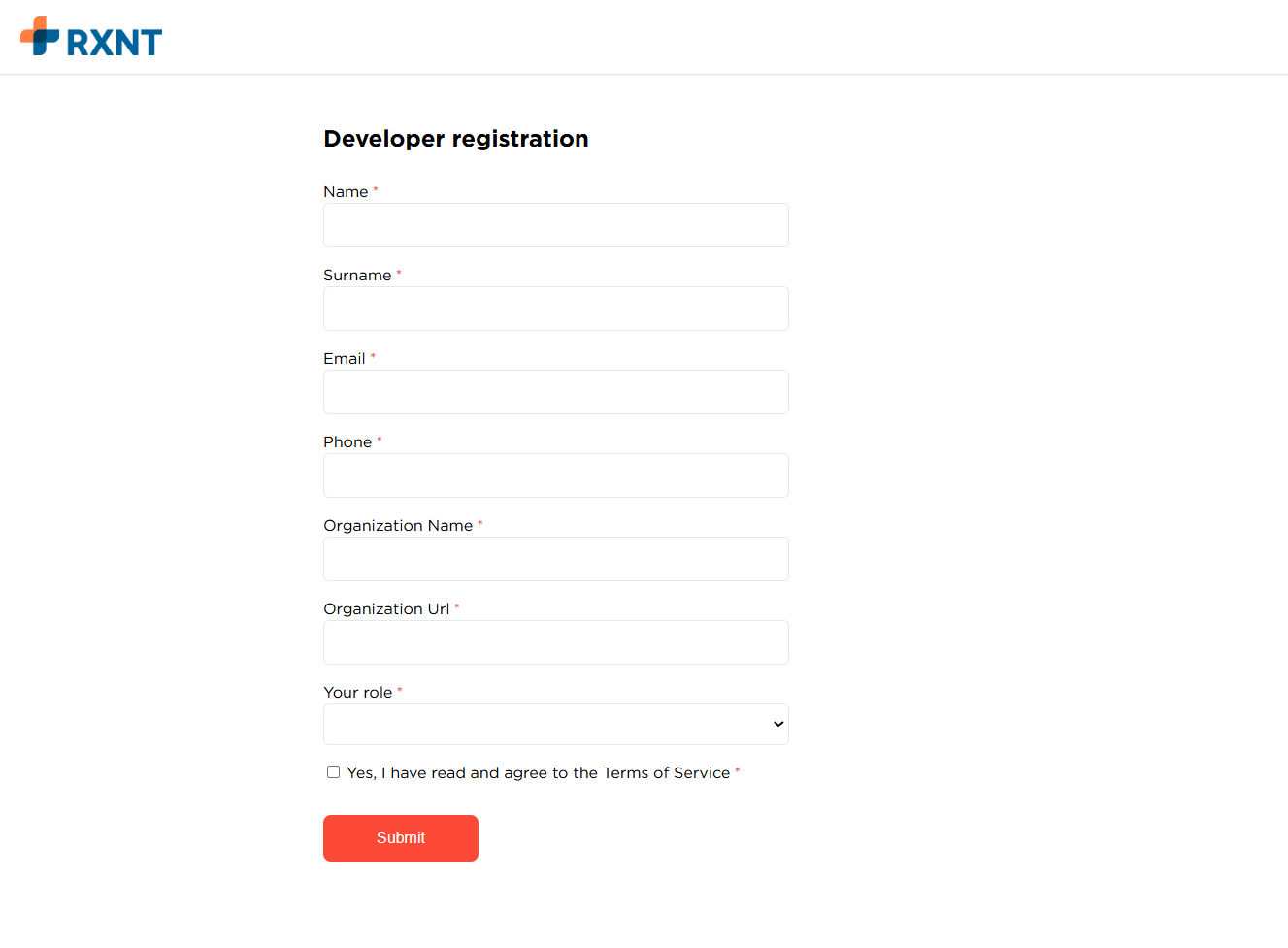Screen dimensions: 1288x948
Task: Click the chevron arrow on the role selector
Action: click(777, 725)
